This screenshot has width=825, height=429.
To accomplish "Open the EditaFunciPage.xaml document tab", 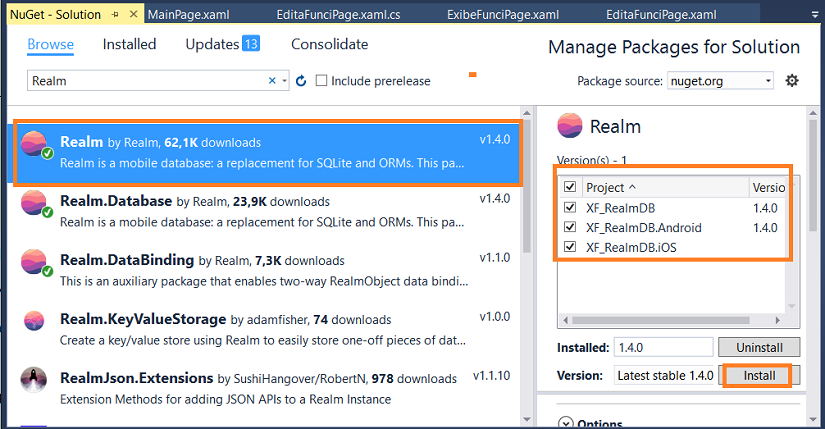I will 661,15.
